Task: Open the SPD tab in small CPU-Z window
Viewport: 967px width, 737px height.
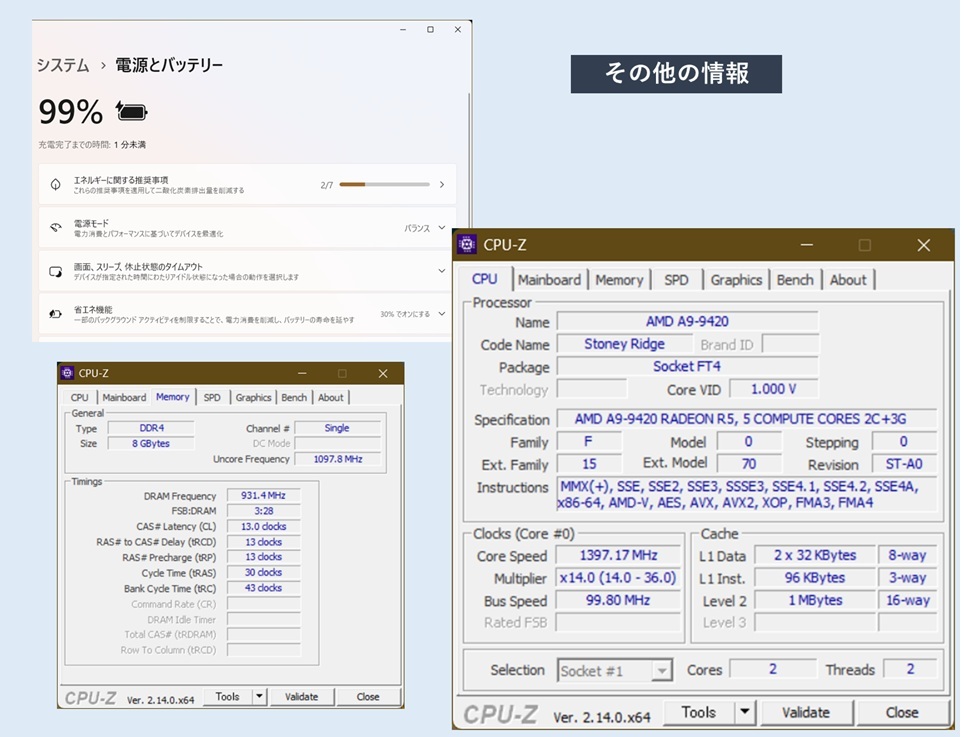Action: (x=212, y=397)
